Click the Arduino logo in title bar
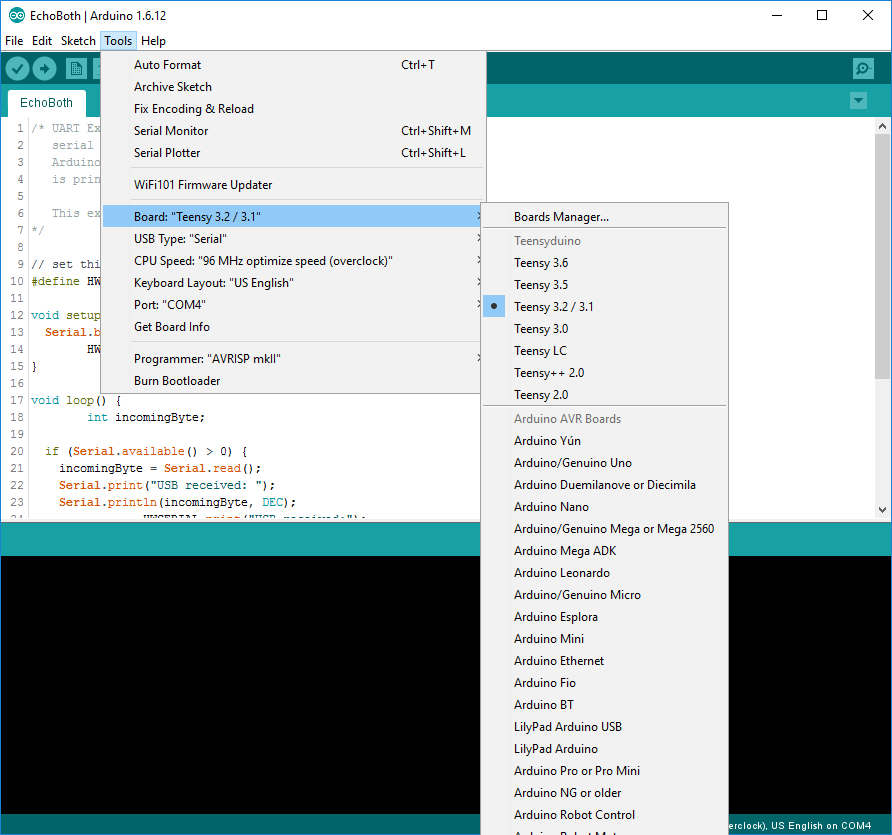The width and height of the screenshot is (892, 835). coord(16,15)
